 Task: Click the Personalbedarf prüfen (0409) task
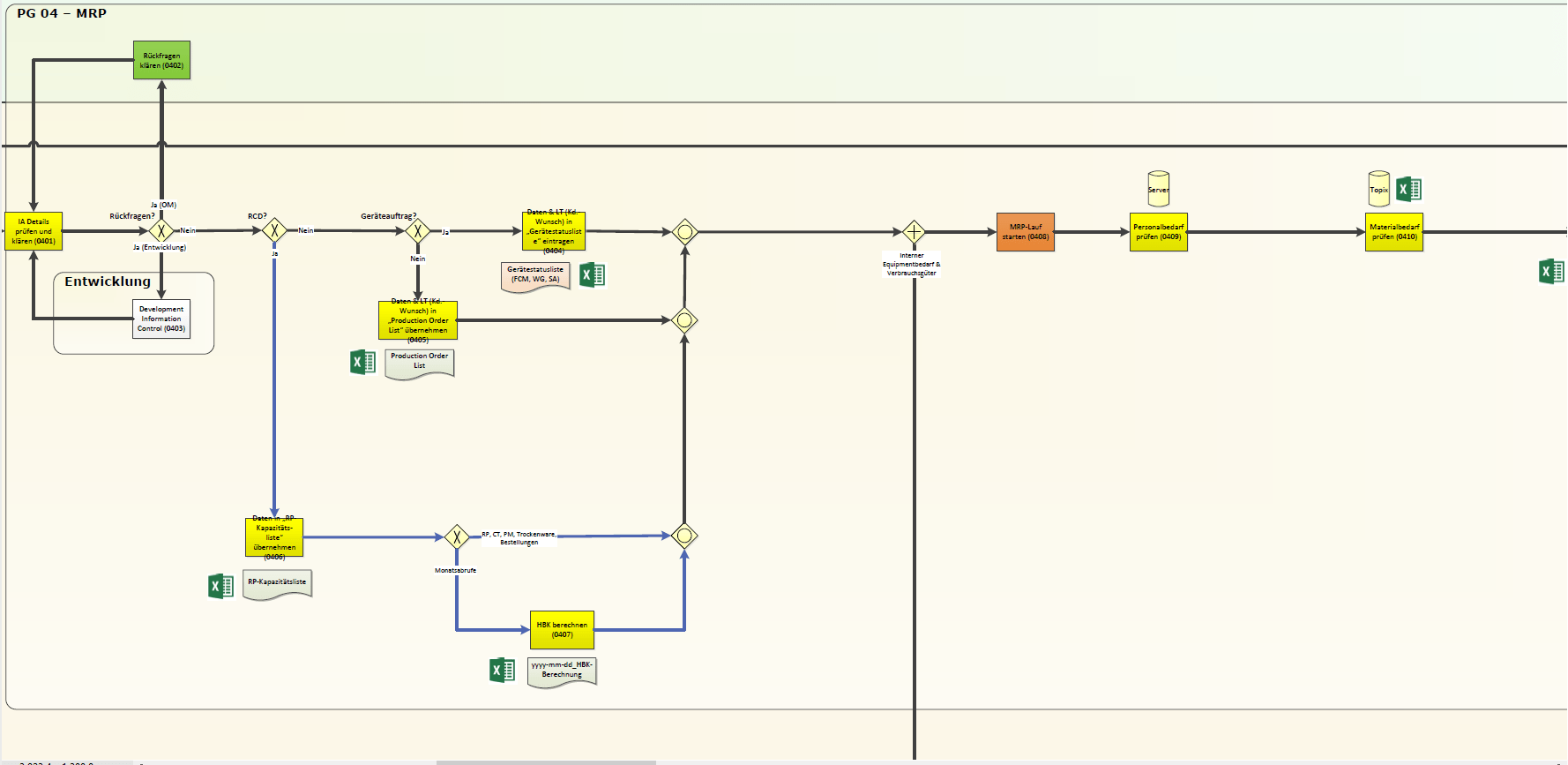1158,232
